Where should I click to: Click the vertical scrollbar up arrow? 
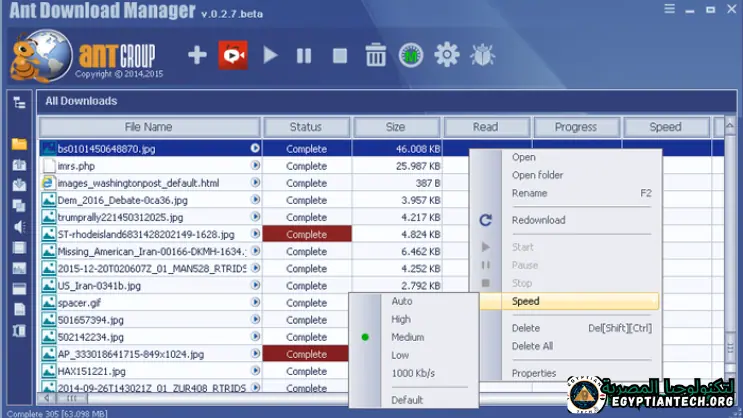730,126
